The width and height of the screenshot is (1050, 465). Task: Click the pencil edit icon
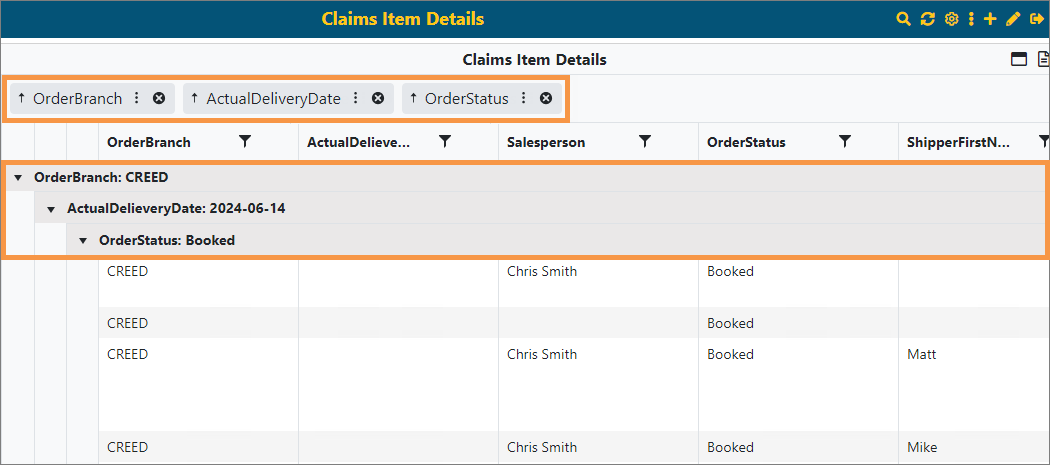click(x=1012, y=19)
